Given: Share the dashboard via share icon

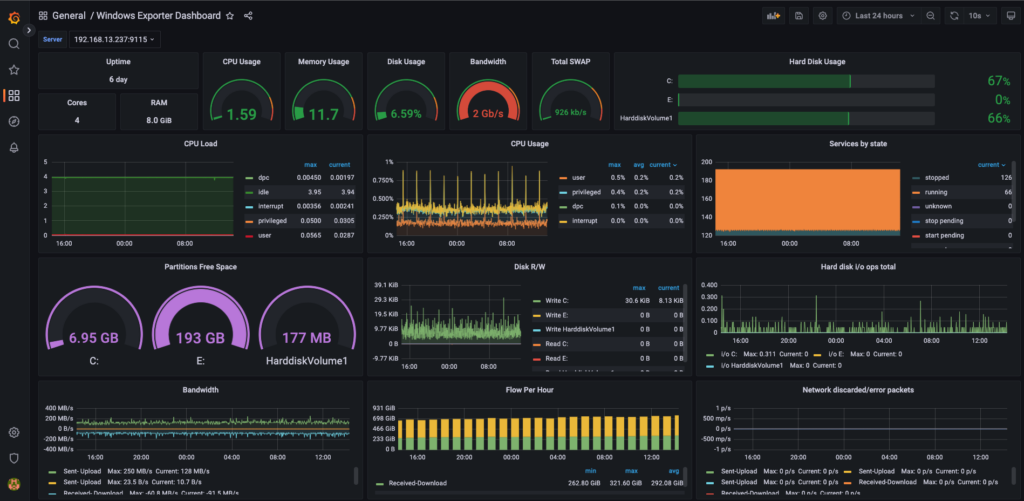Looking at the screenshot, I should click(248, 16).
